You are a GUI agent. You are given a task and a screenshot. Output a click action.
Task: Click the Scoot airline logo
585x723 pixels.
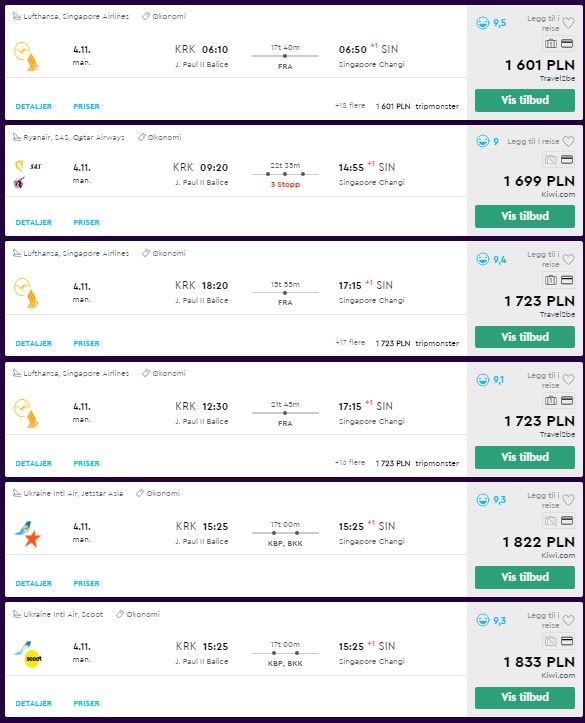pos(34,658)
